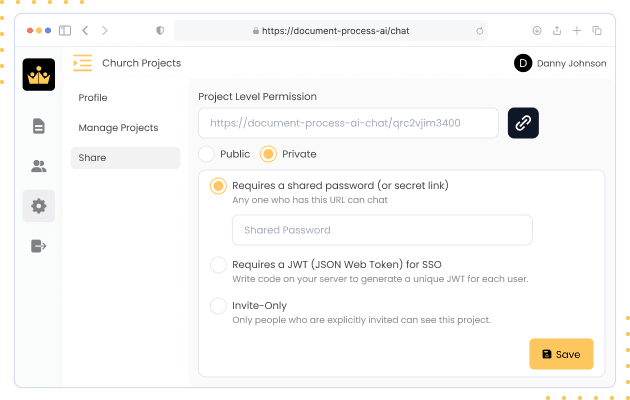
Task: Go back with browser back arrow
Action: coord(85,31)
